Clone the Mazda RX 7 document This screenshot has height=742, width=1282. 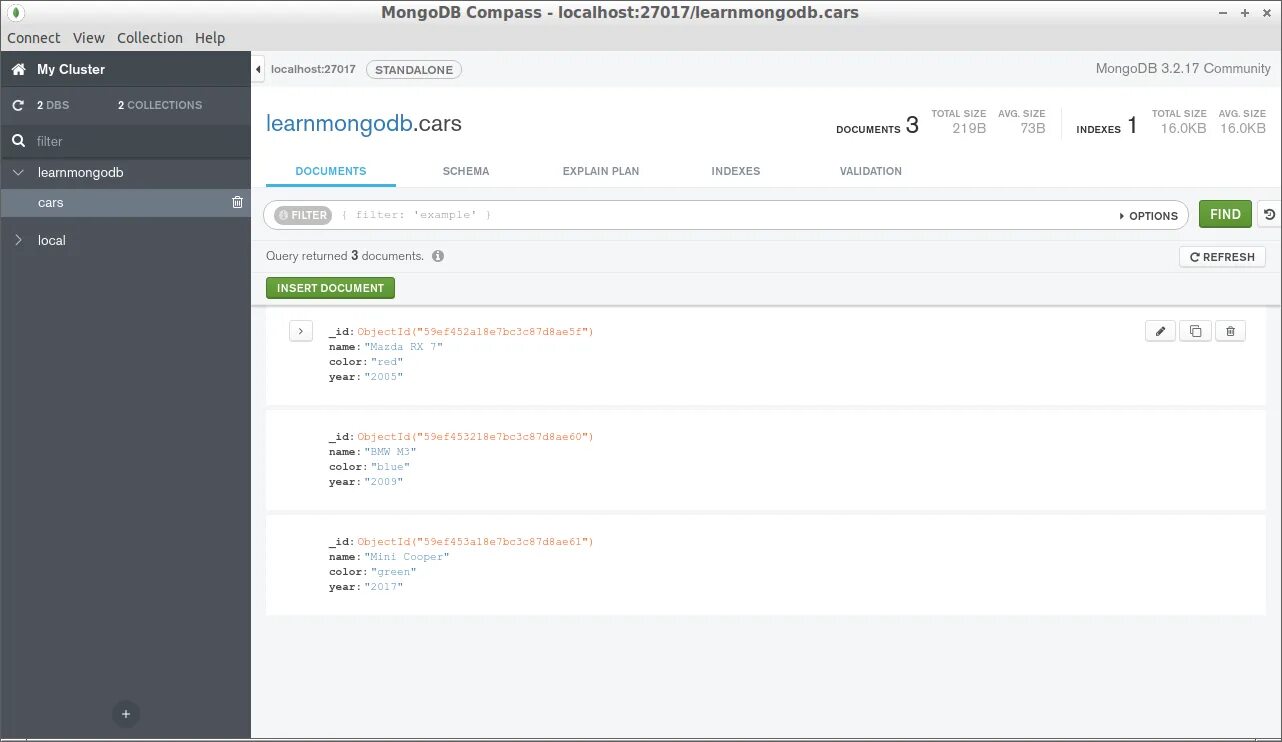coord(1195,331)
